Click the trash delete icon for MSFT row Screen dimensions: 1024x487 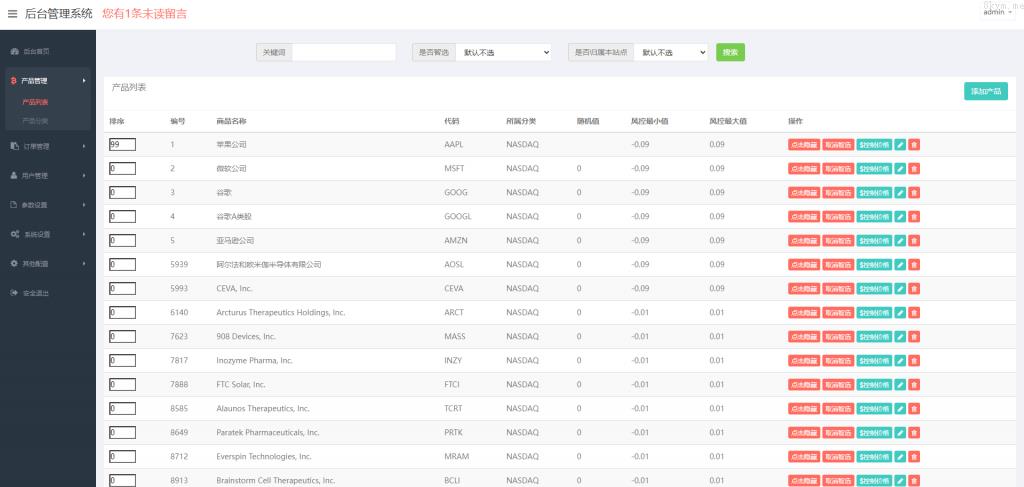click(914, 169)
